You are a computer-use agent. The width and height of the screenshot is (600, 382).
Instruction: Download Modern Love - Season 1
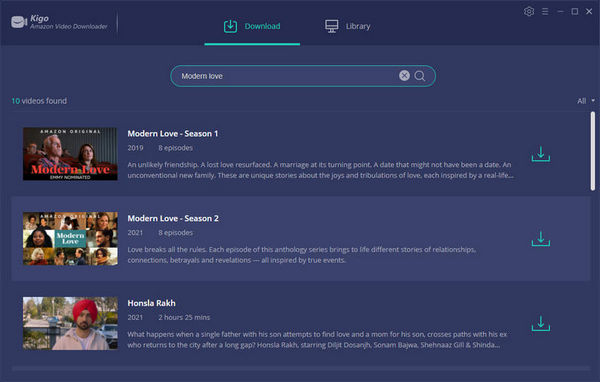(541, 154)
